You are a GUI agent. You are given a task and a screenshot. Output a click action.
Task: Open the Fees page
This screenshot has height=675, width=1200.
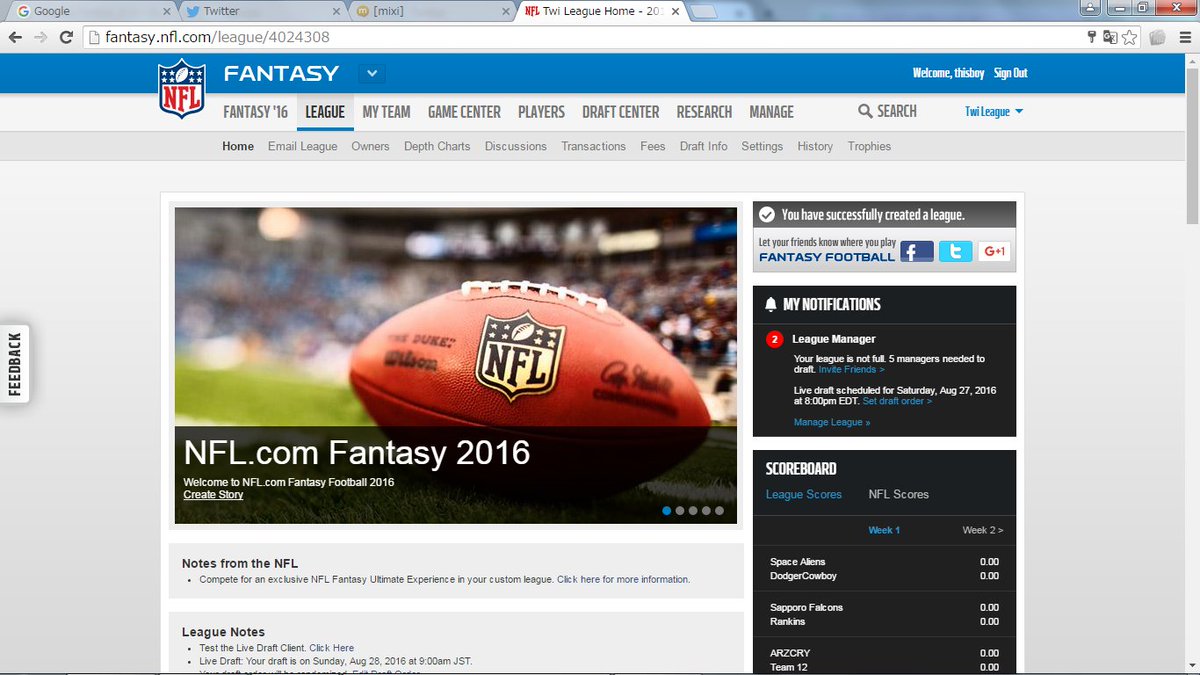653,146
